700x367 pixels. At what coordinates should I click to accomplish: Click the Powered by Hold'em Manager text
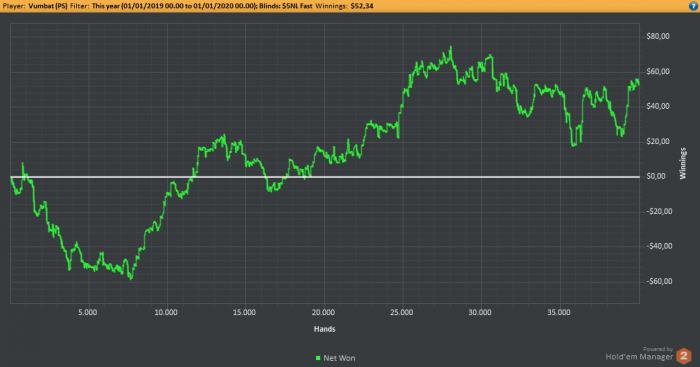639,354
